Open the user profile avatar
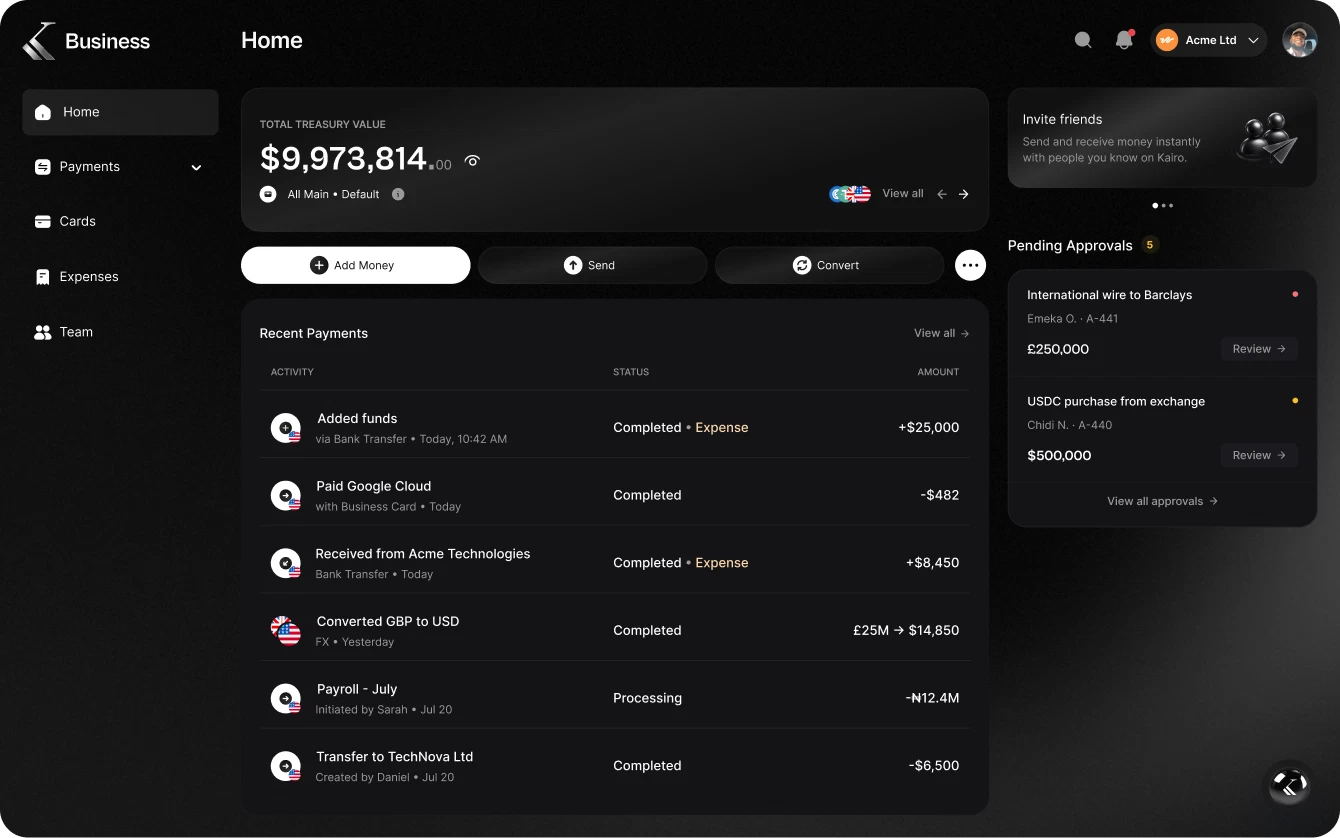 1300,40
